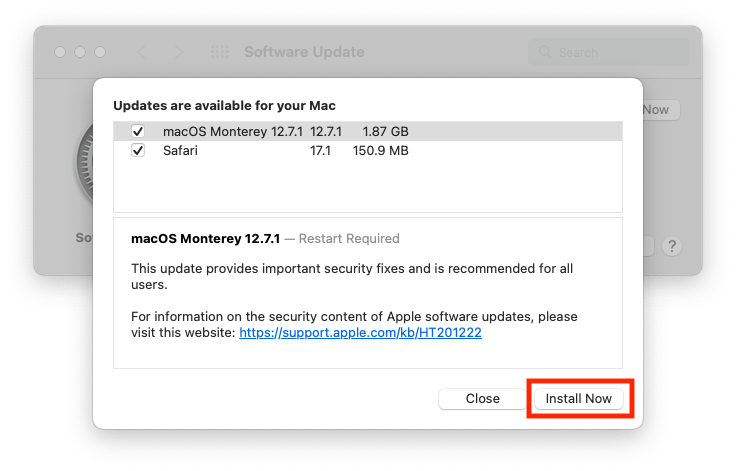Click Install Now to start updates

[579, 398]
